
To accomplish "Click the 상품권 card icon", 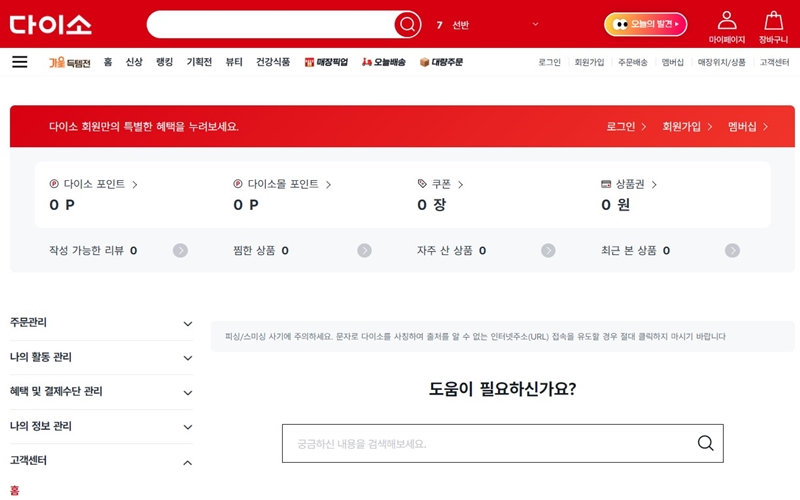I will [x=606, y=184].
